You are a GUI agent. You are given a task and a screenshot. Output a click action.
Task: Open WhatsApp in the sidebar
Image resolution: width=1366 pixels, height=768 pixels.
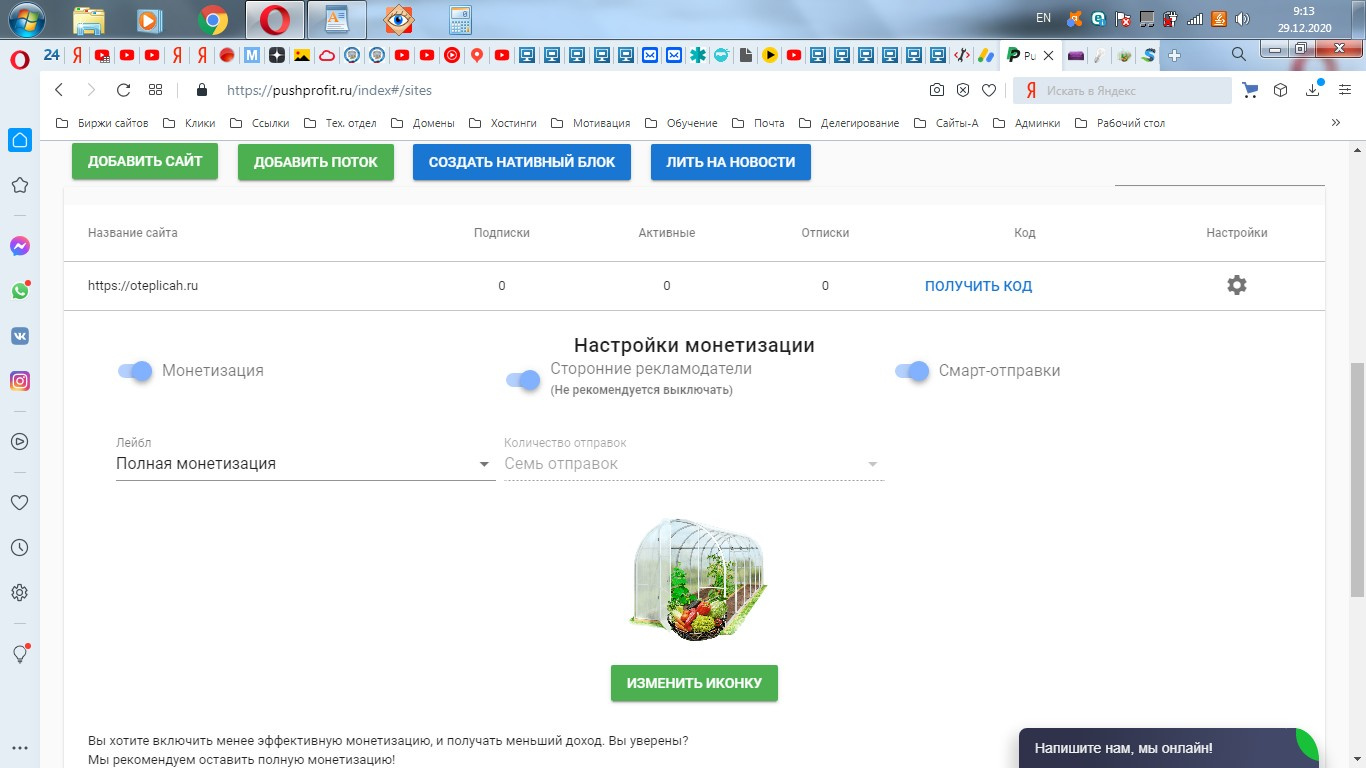(x=19, y=291)
